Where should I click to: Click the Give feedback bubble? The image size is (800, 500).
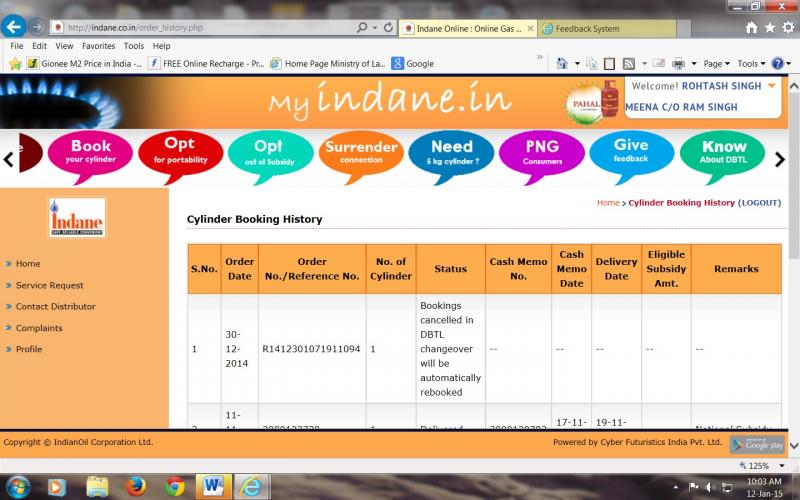632,156
